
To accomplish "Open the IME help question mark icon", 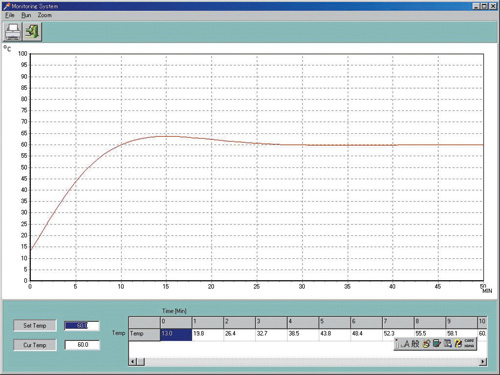I will pyautogui.click(x=459, y=343).
